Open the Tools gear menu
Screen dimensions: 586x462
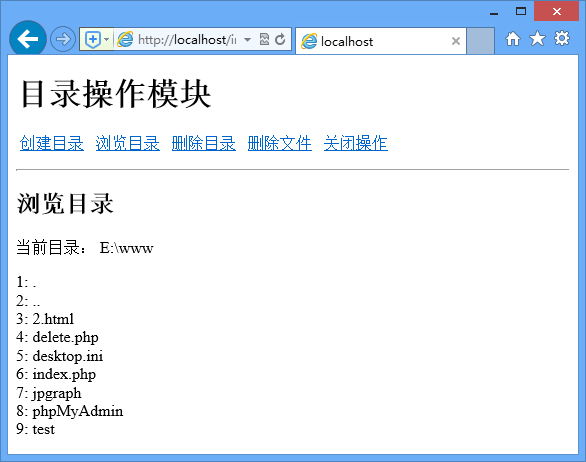point(562,38)
